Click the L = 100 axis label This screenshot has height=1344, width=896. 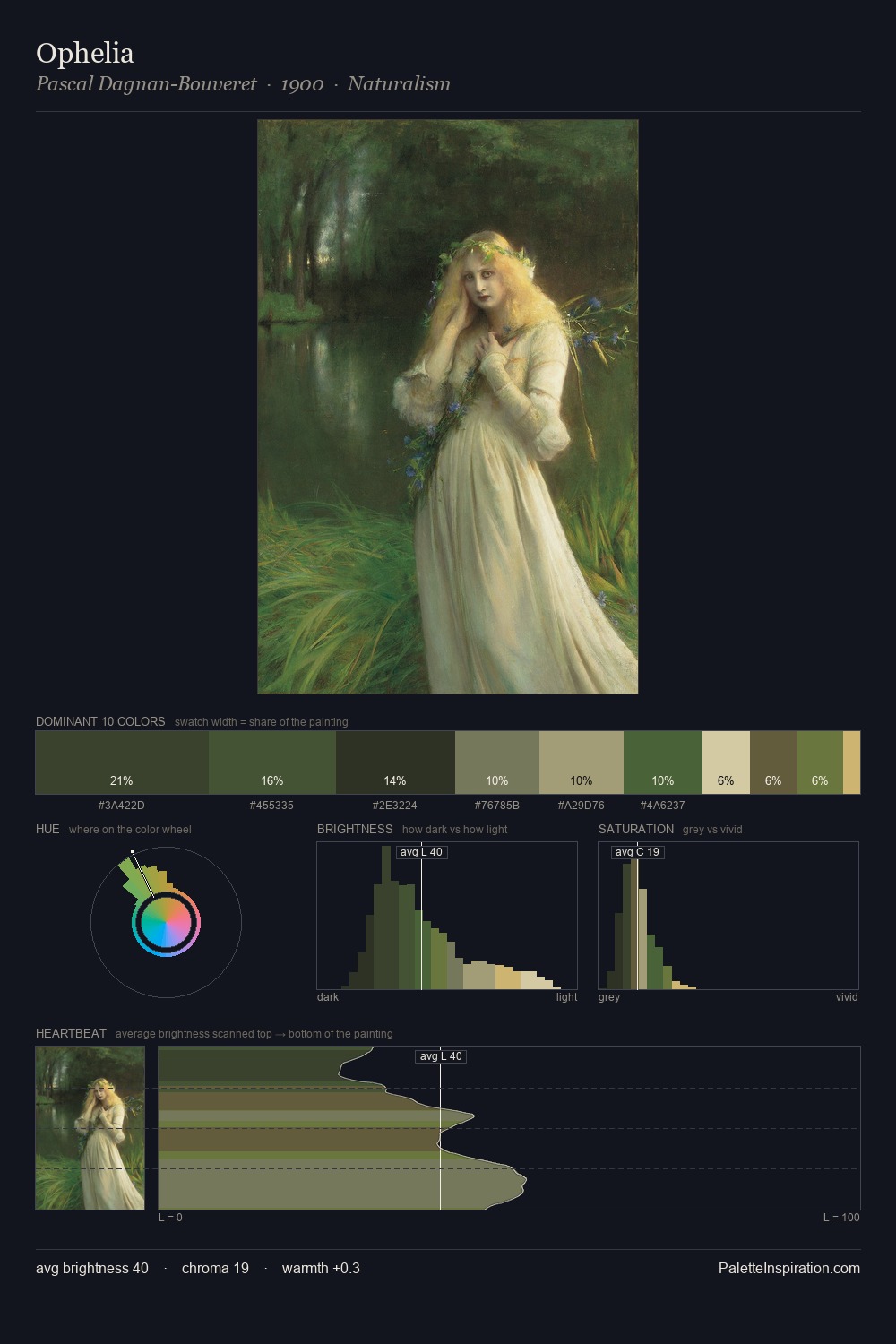[x=841, y=1218]
